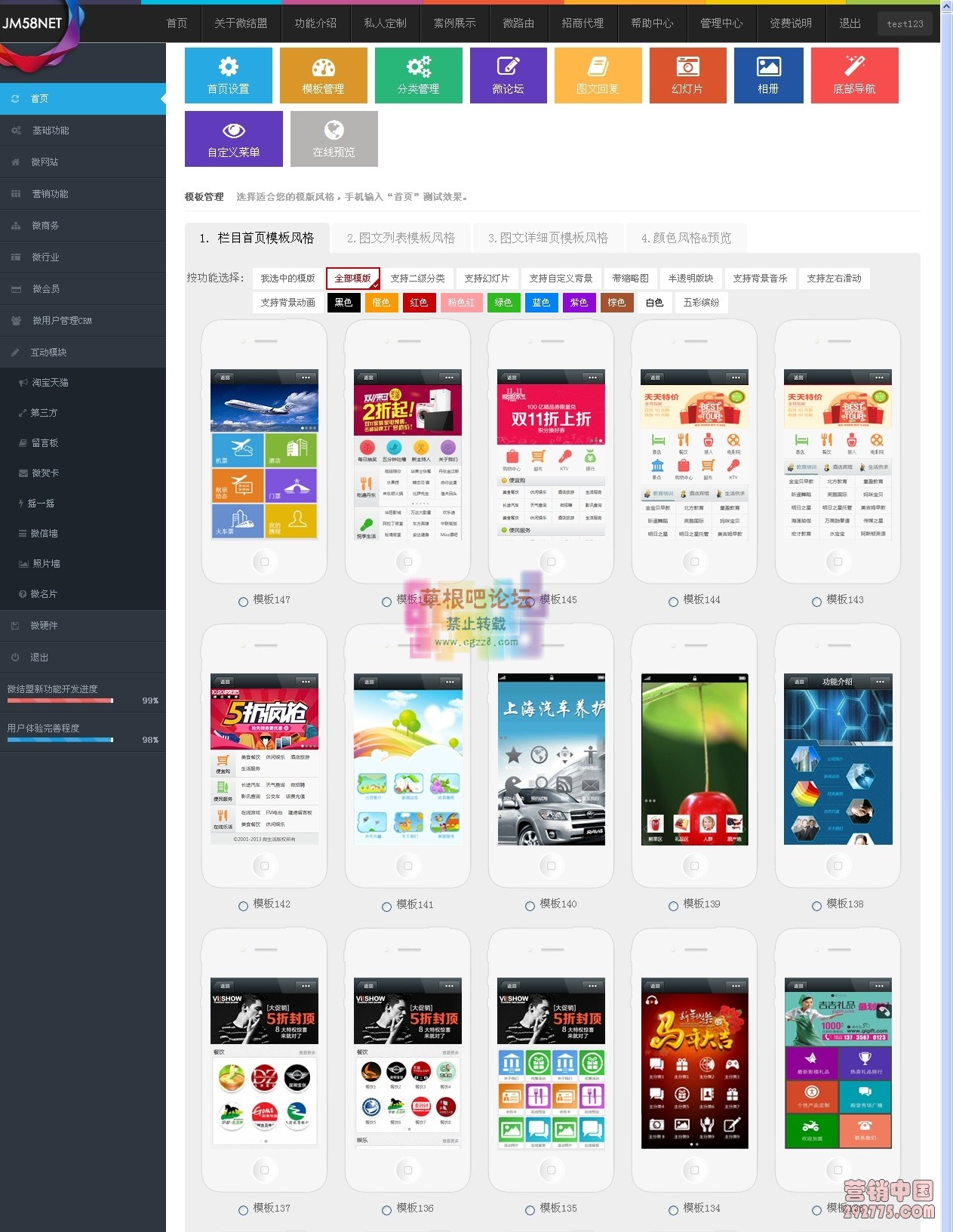Click the 底部导航 magic wand tile
Image resolution: width=953 pixels, height=1232 pixels.
854,75
